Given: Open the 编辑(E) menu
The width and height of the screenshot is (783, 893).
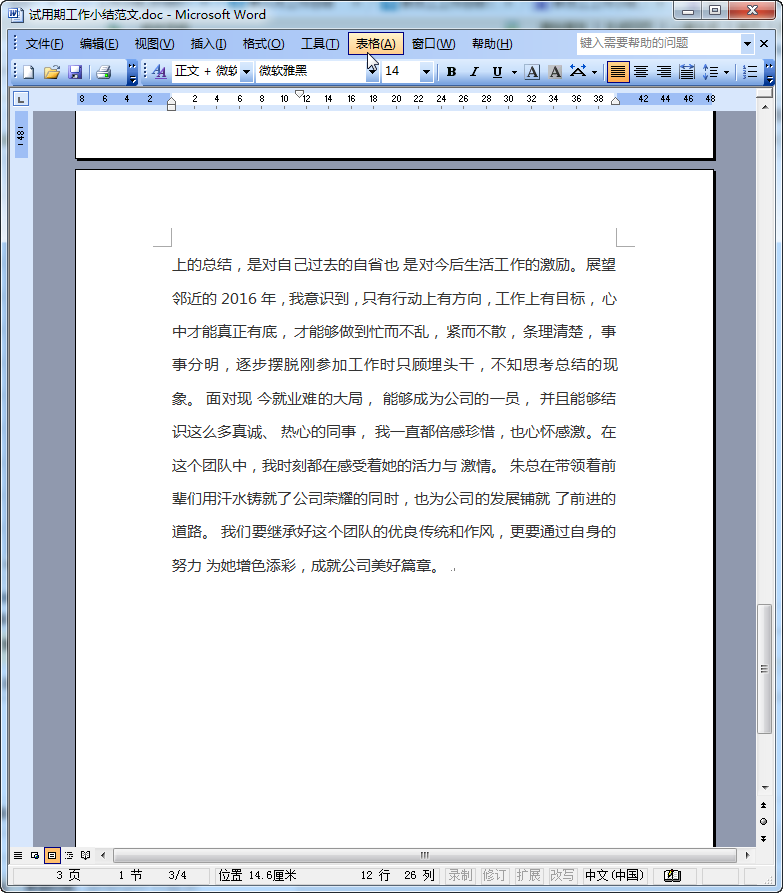Looking at the screenshot, I should (99, 44).
